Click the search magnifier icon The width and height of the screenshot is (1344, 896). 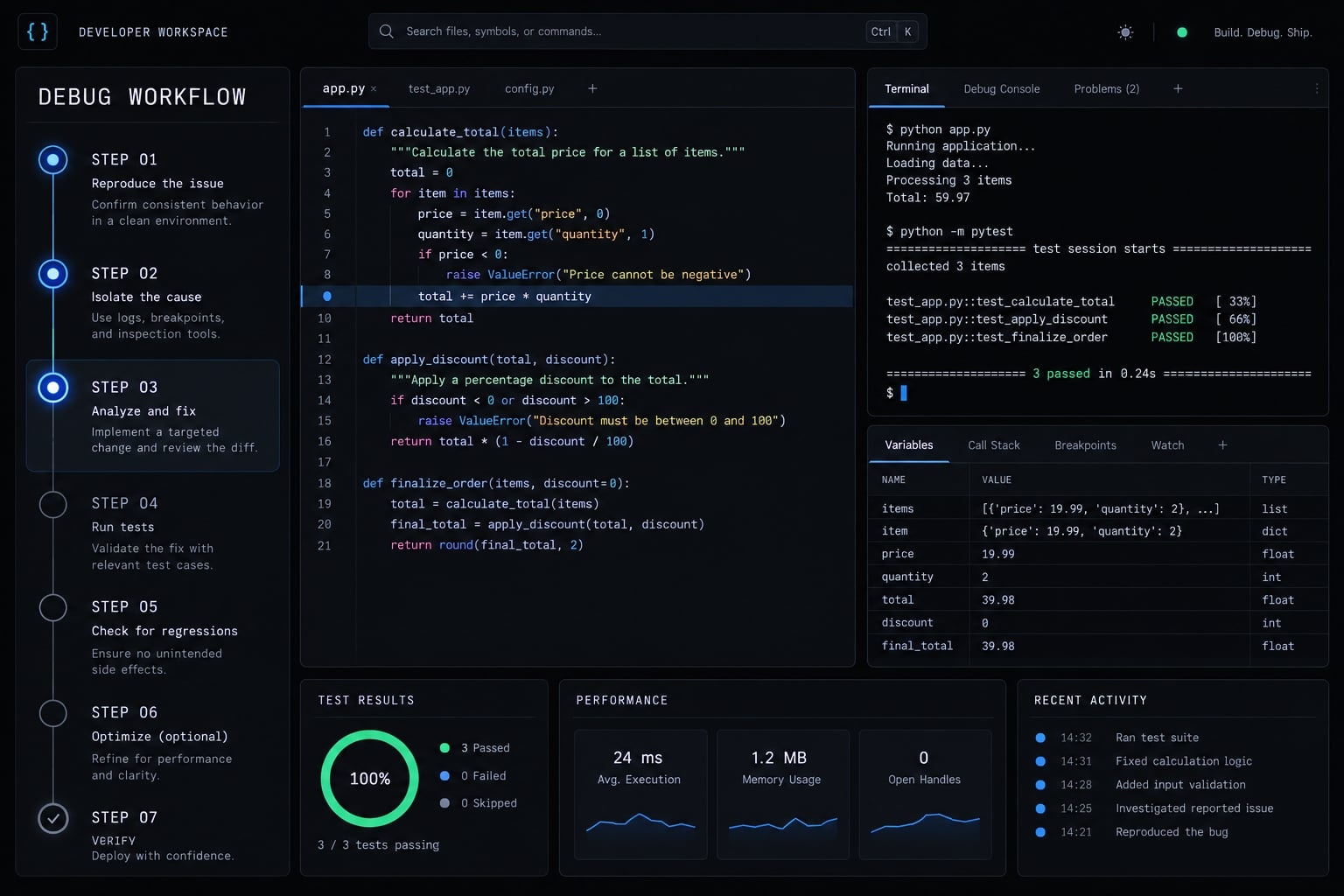(386, 31)
